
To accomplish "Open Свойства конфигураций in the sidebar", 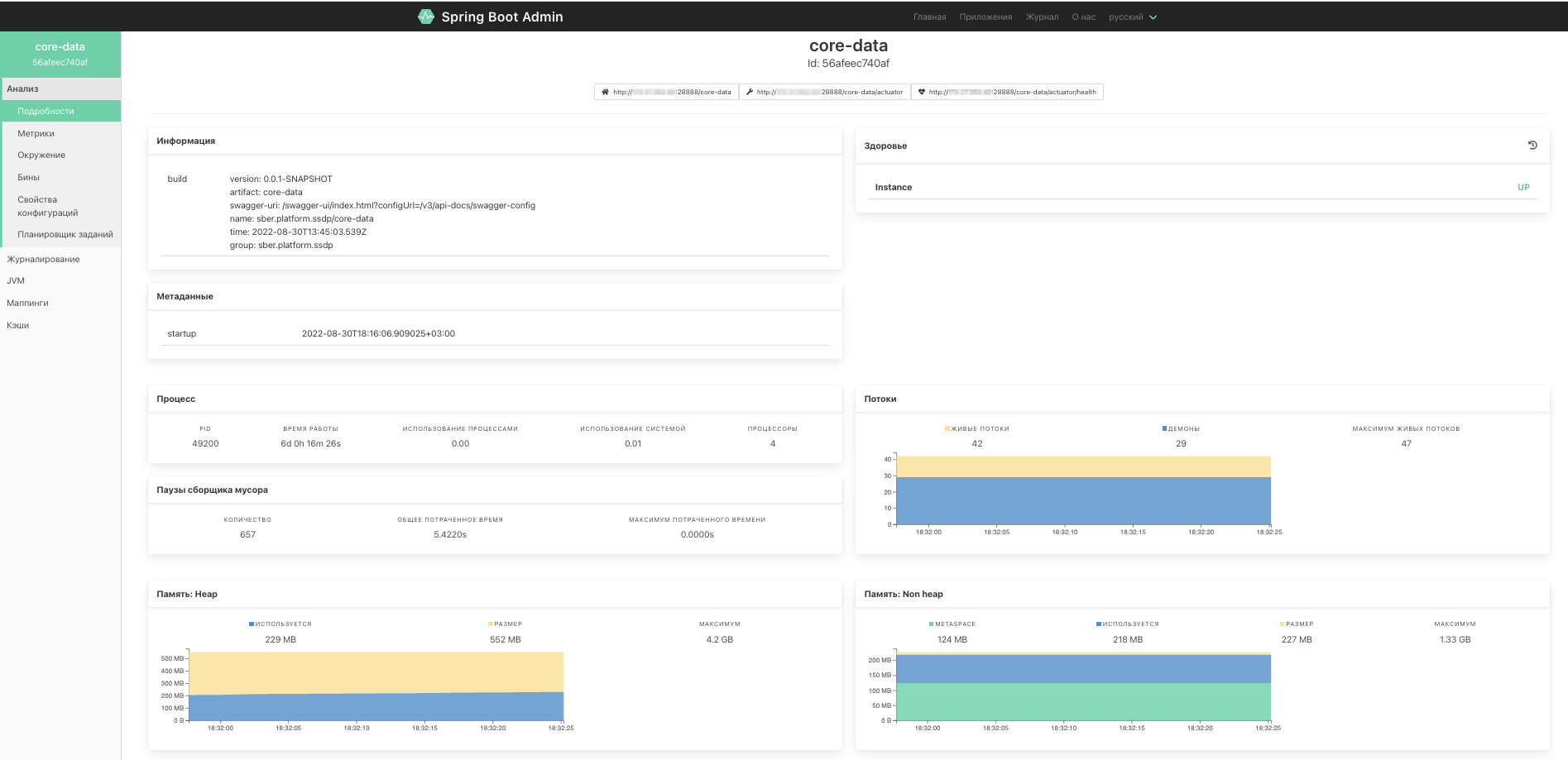I will [60, 206].
